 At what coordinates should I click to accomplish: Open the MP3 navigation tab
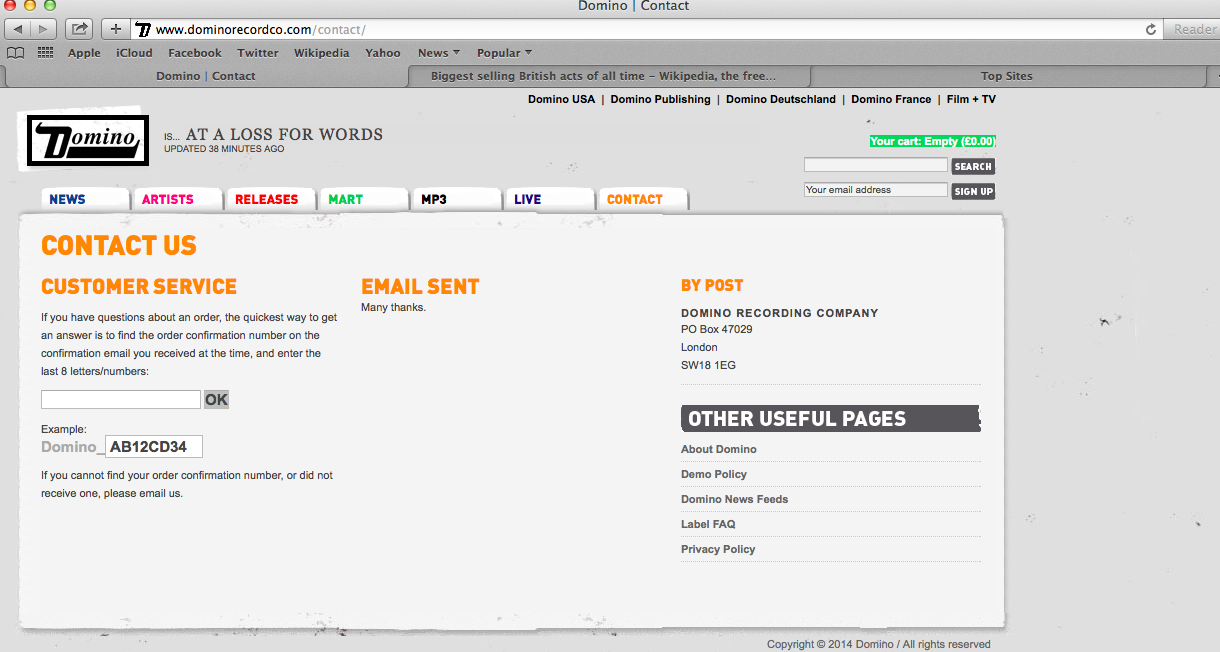coord(457,199)
